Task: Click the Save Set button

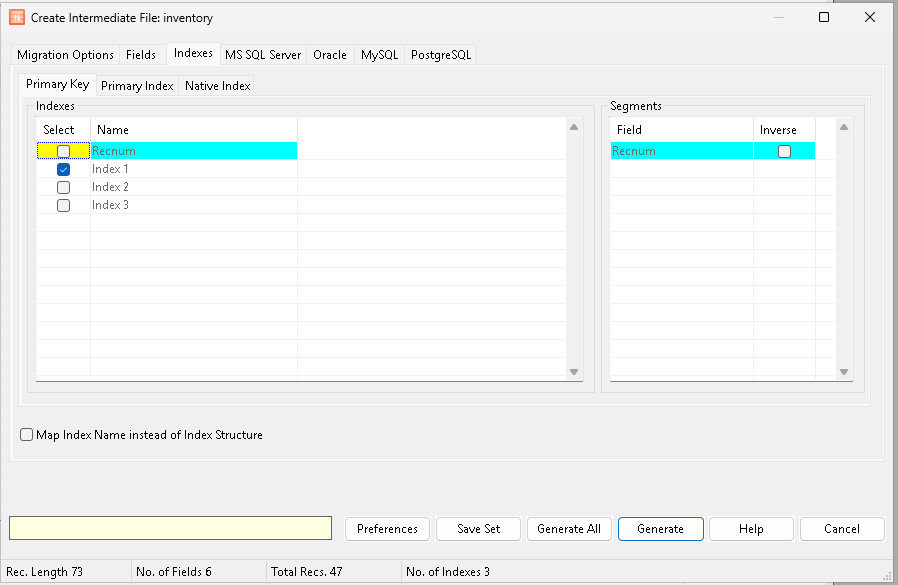Action: pos(478,529)
